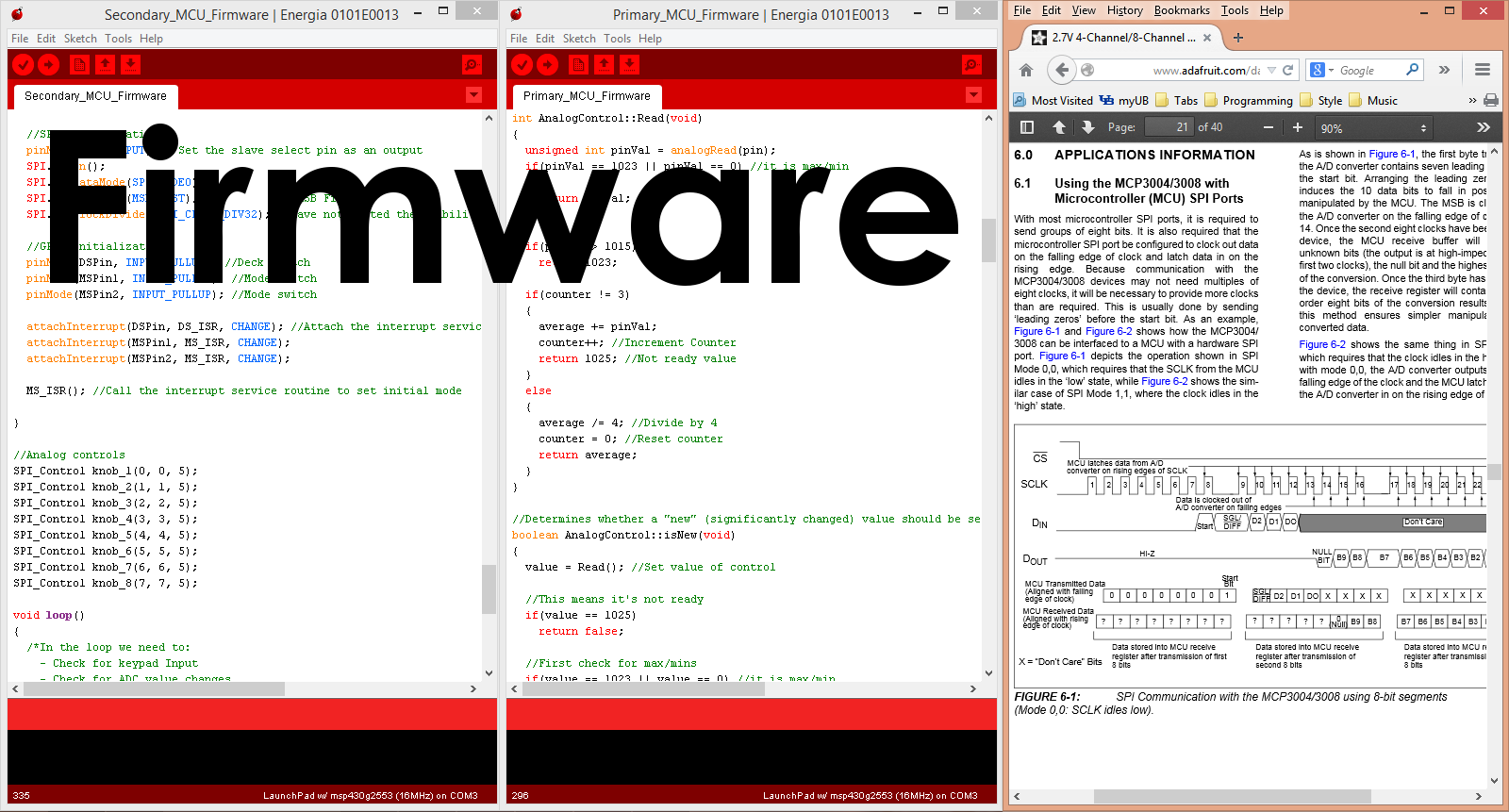Viewport: 1509px width, 812px height.
Task: Select Primary_MCU_Firmware sketch tab
Action: coord(587,96)
